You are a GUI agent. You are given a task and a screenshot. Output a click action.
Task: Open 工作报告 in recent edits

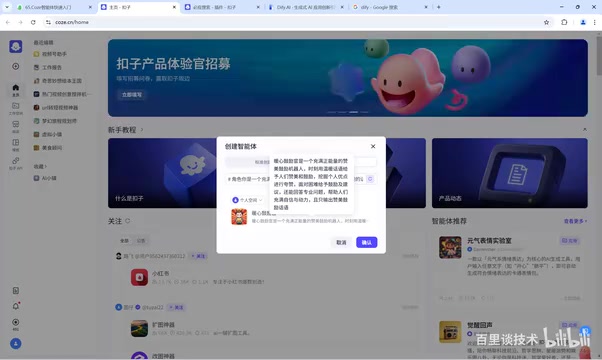point(51,67)
